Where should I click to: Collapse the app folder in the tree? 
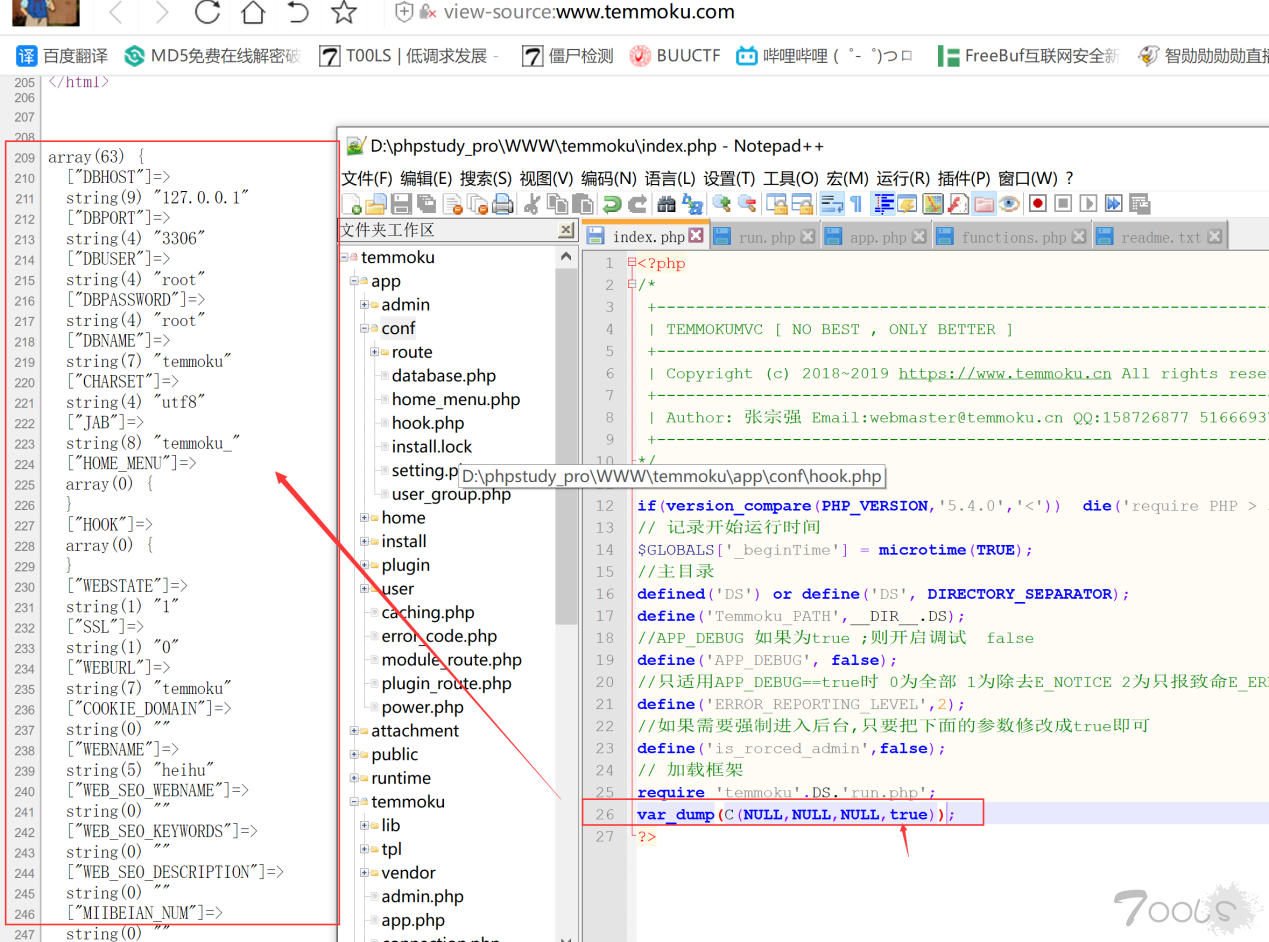(x=354, y=281)
